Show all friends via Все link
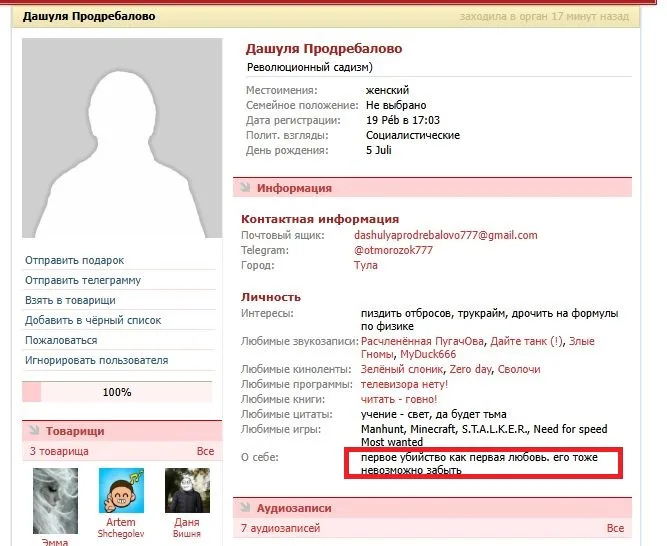Image resolution: width=667 pixels, height=546 pixels. tap(205, 451)
